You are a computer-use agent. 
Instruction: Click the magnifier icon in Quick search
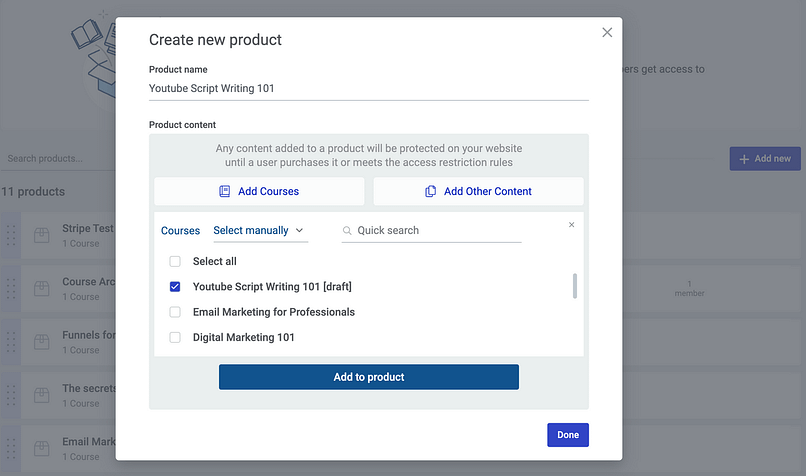coord(348,231)
